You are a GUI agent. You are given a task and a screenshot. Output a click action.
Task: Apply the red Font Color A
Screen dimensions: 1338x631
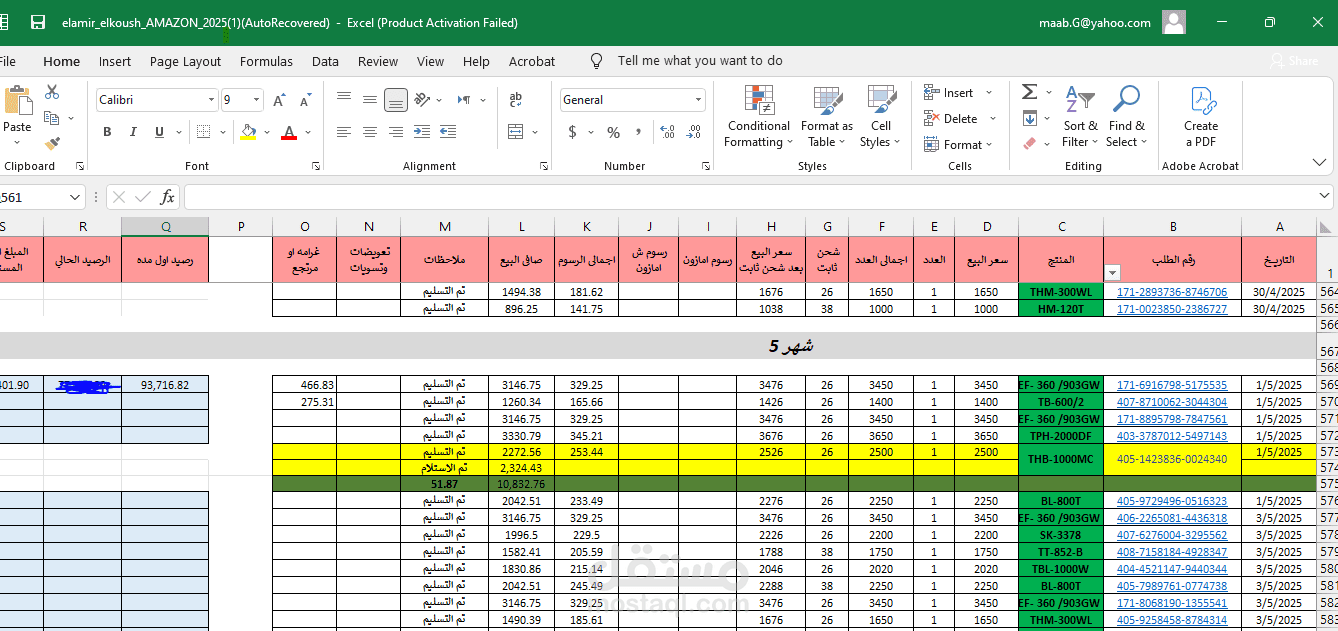pyautogui.click(x=289, y=132)
